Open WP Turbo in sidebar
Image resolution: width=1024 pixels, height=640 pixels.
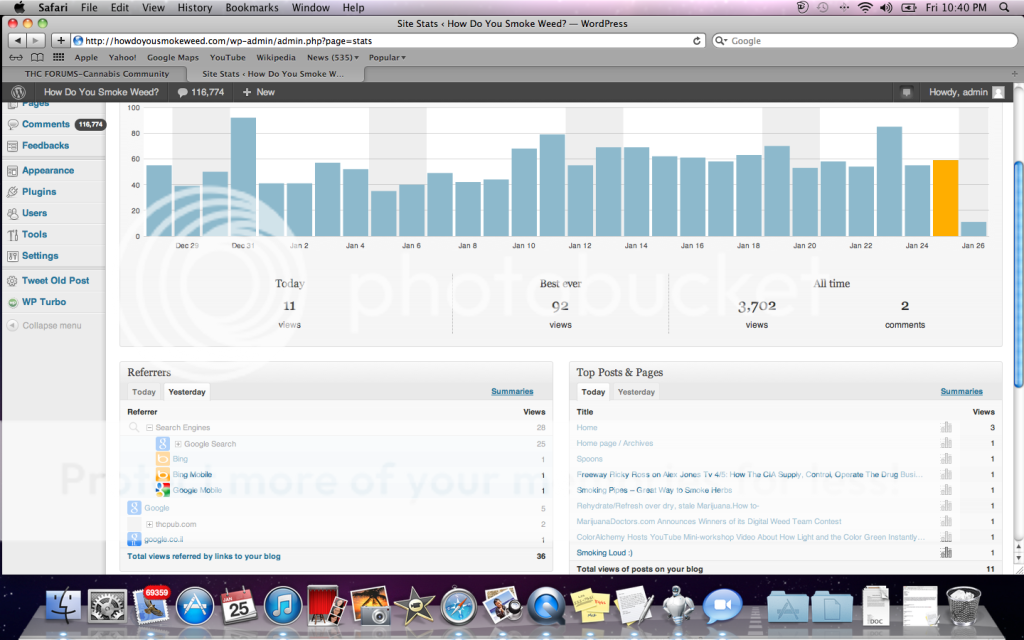coord(44,302)
